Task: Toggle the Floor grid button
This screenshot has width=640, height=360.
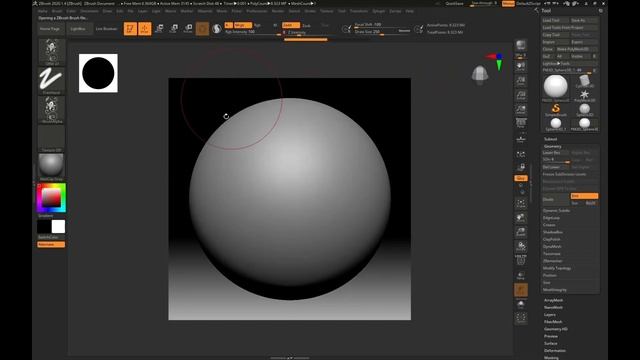Action: [521, 139]
